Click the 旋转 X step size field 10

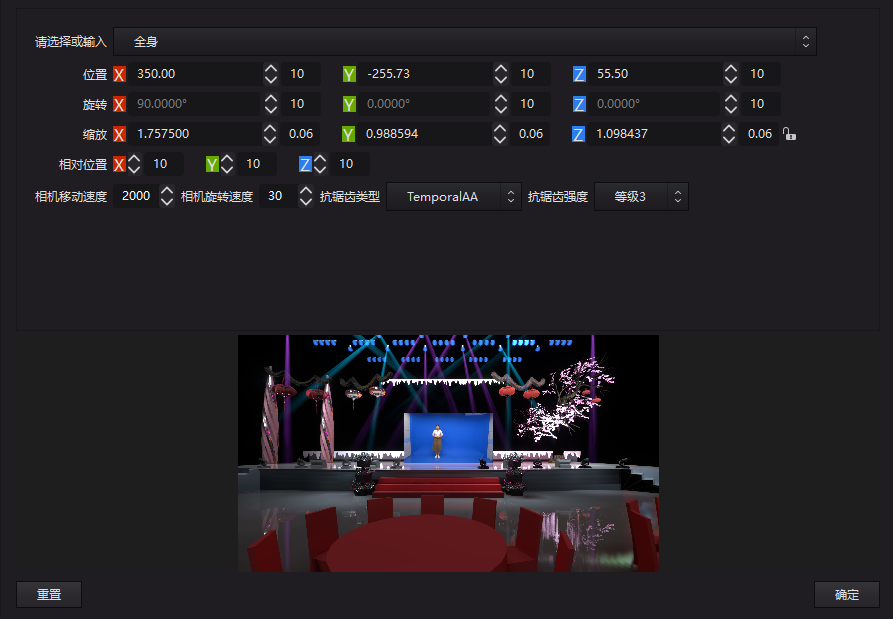(301, 104)
